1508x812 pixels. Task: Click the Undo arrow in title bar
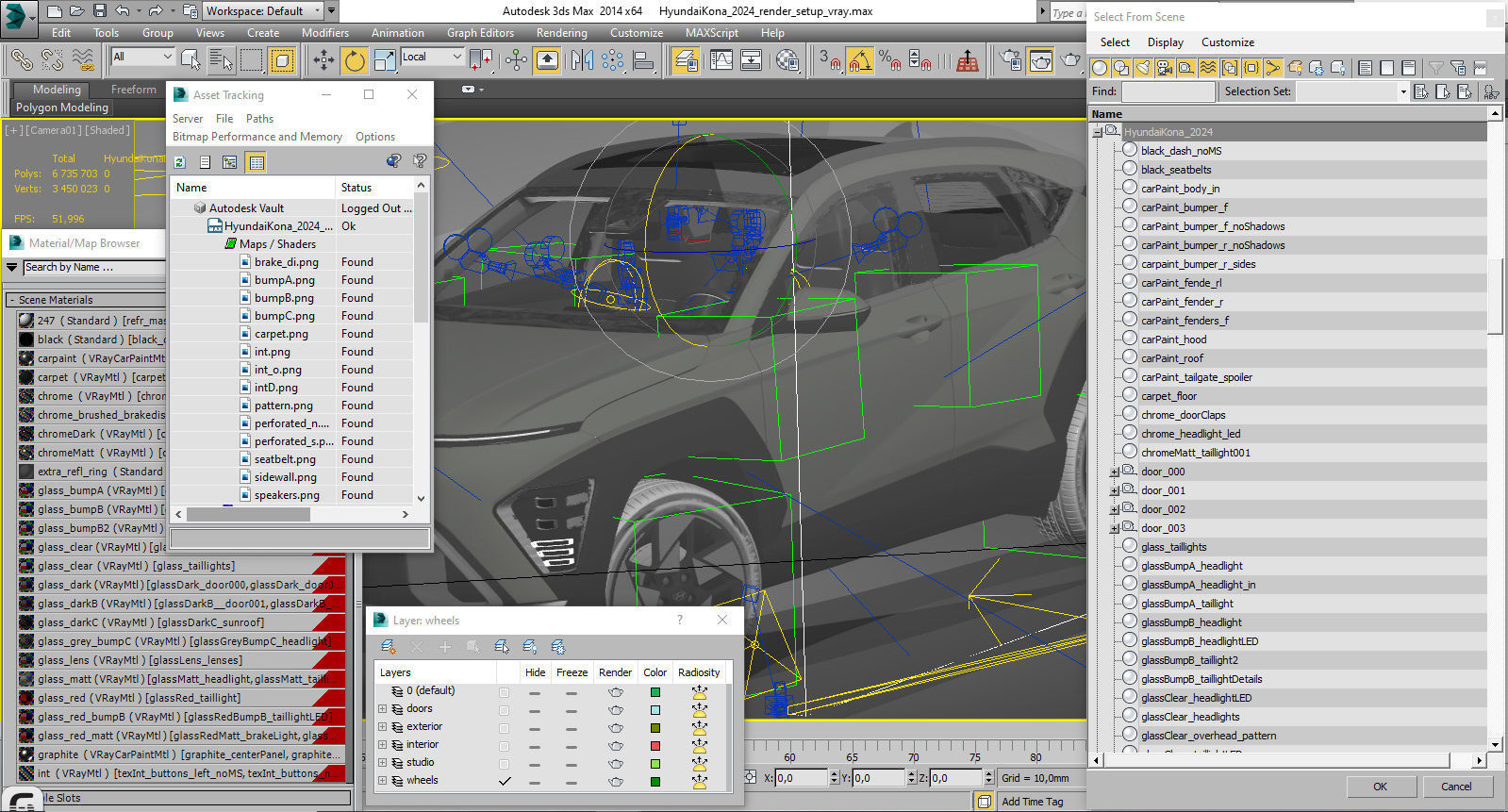tap(123, 11)
